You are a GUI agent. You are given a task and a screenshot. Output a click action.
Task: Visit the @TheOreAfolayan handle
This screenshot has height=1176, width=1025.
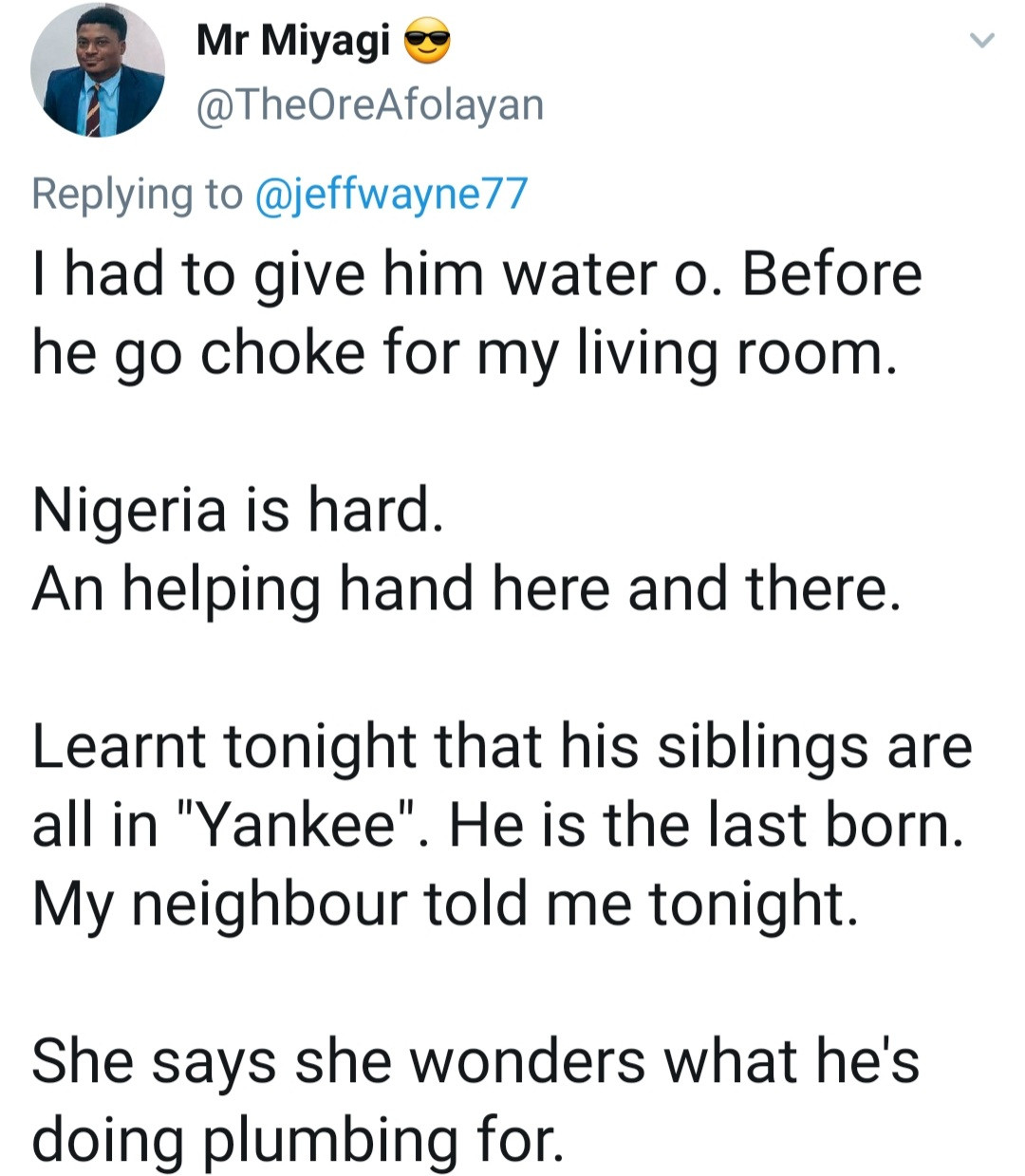[369, 104]
